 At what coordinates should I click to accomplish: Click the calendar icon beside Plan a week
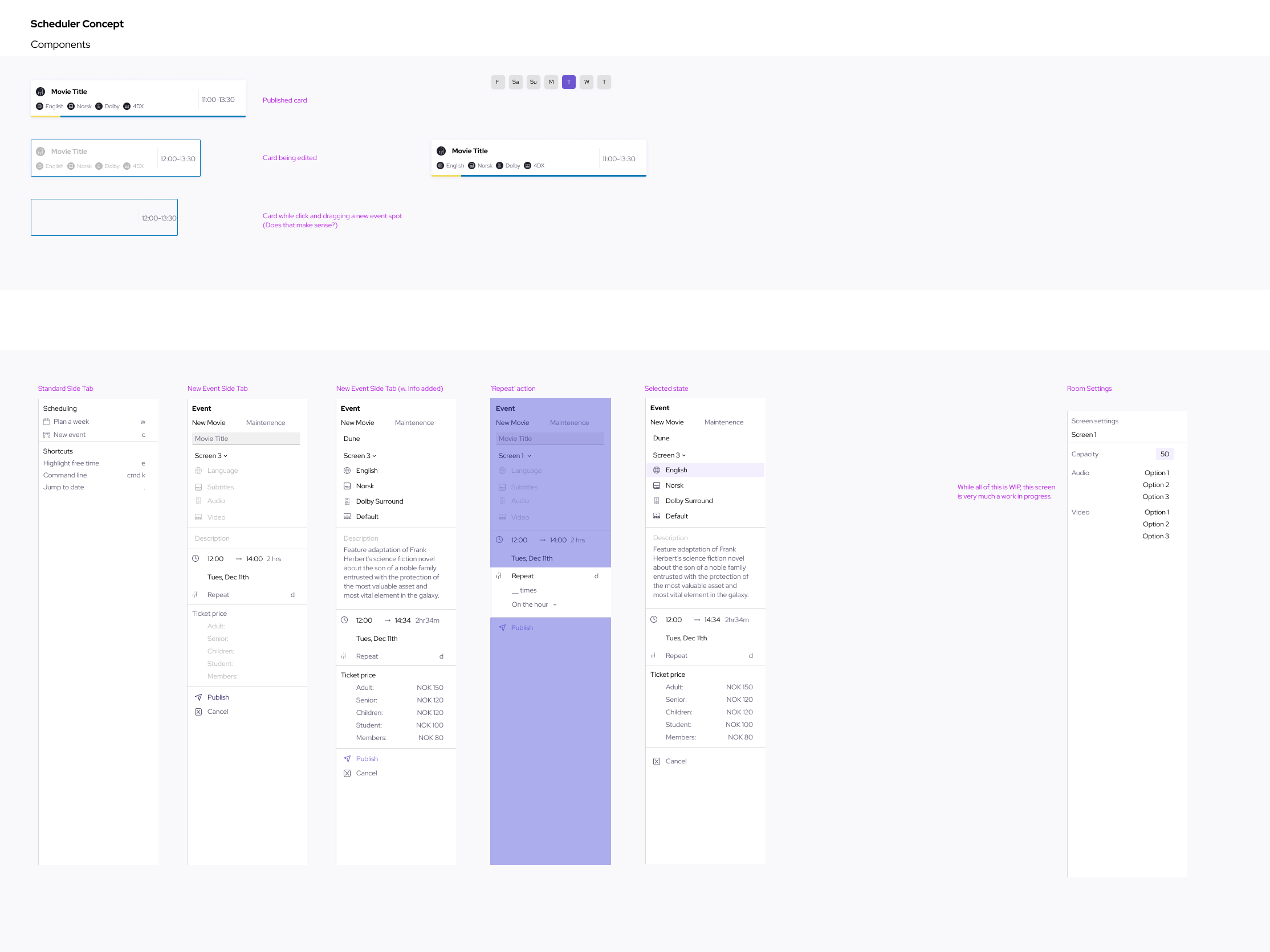pos(47,422)
